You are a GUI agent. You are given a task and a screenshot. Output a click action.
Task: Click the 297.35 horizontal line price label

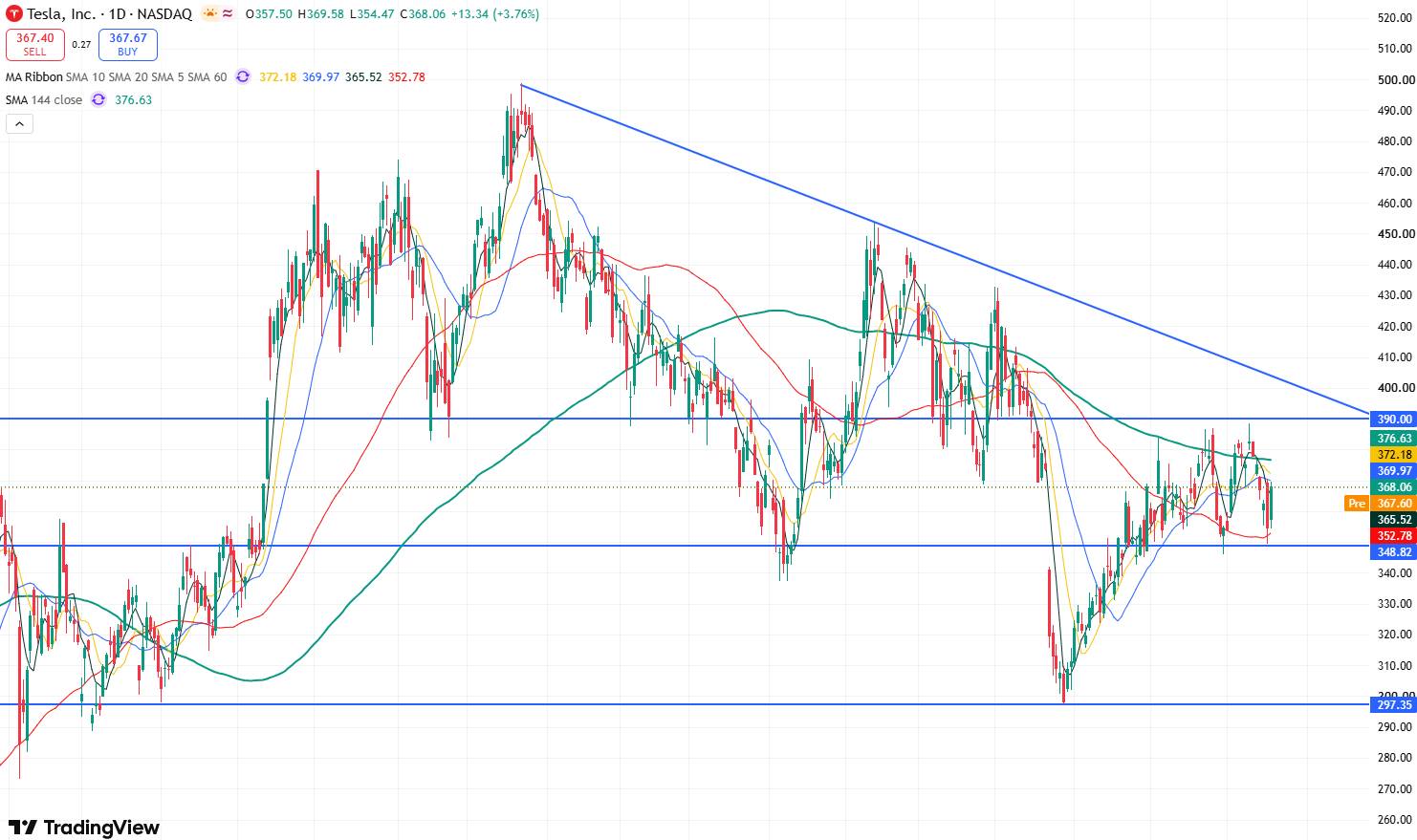pyautogui.click(x=1393, y=705)
